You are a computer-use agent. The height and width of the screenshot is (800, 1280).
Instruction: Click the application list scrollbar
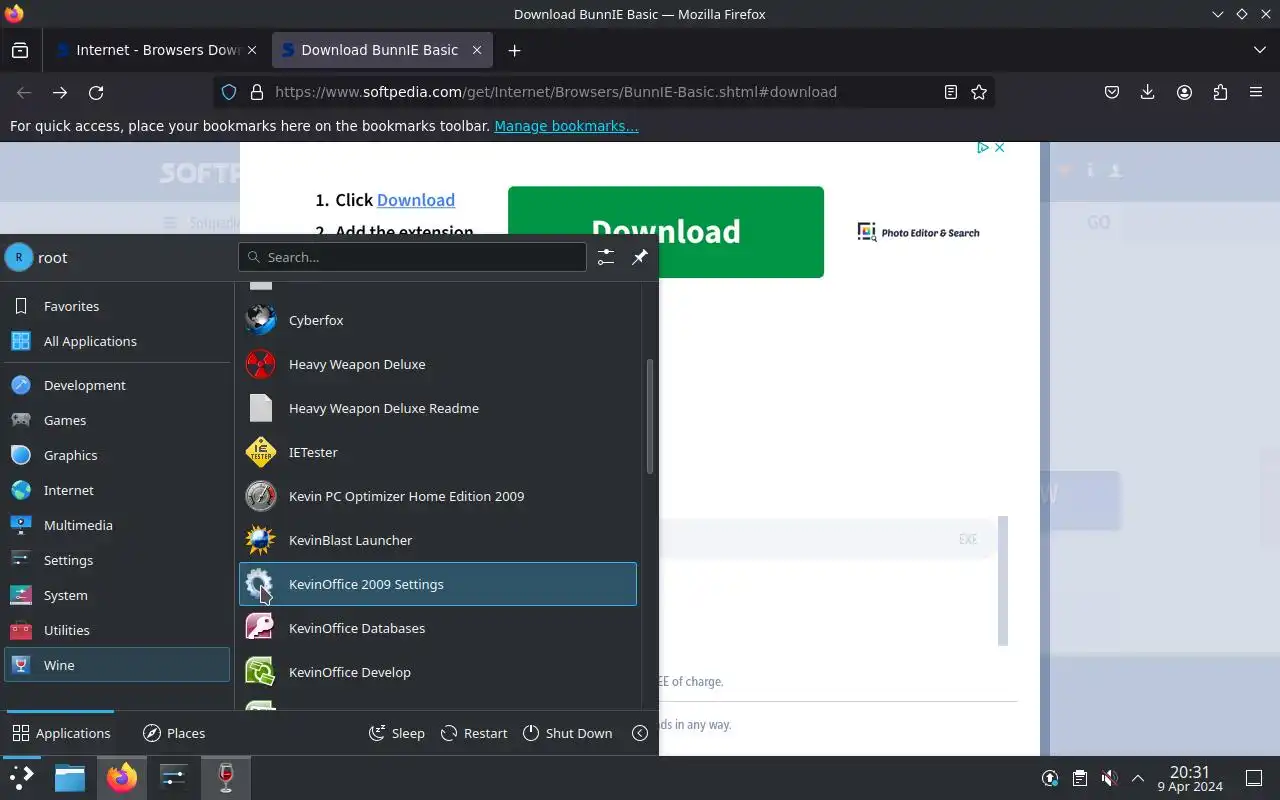[x=651, y=416]
